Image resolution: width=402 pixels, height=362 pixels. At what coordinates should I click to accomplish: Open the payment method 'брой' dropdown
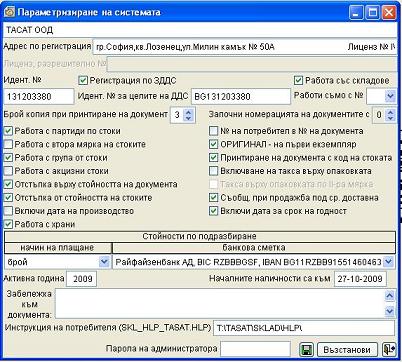pyautogui.click(x=104, y=262)
